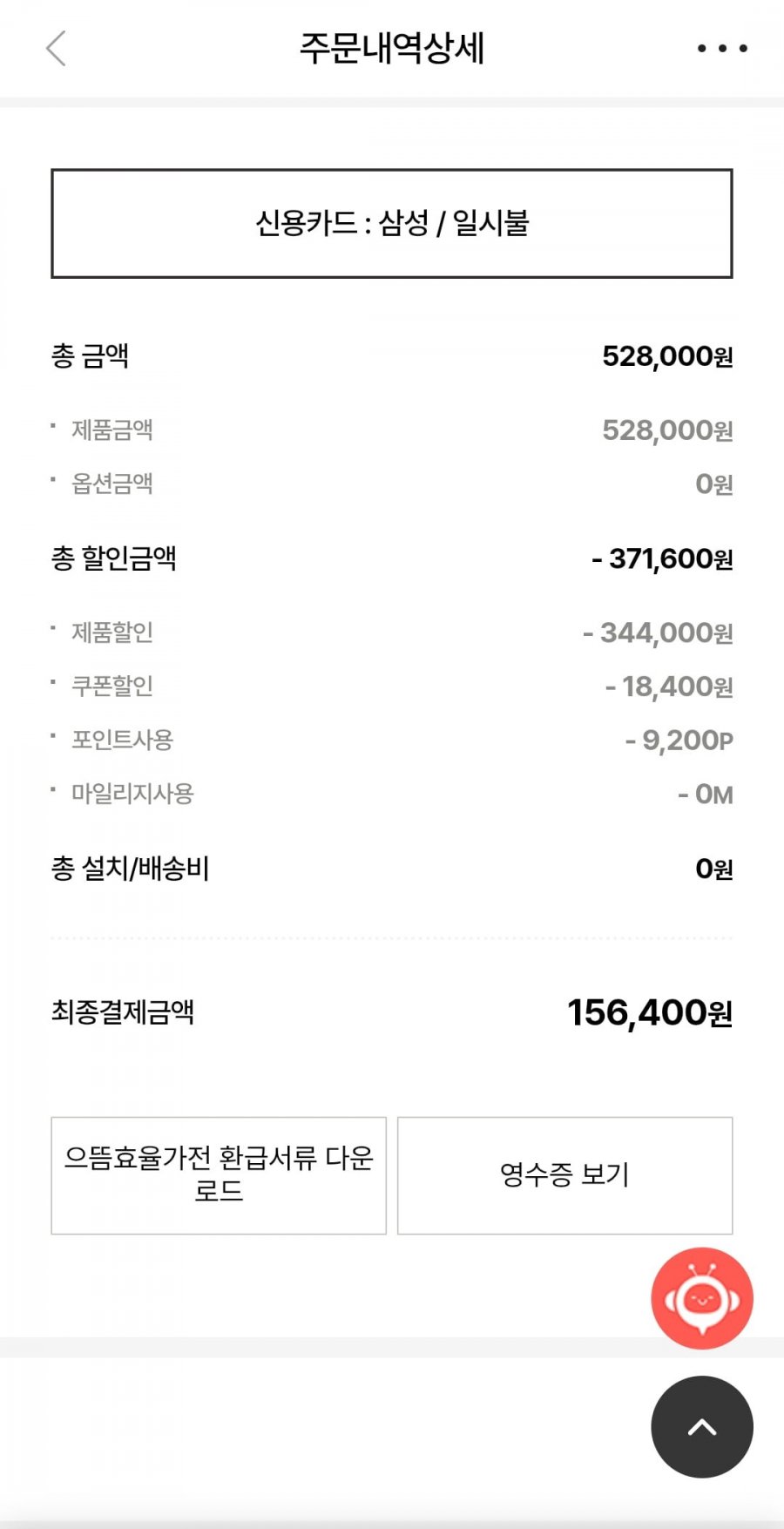The width and height of the screenshot is (784, 1529).
Task: Select the 최종결제금액 label
Action: point(123,1012)
